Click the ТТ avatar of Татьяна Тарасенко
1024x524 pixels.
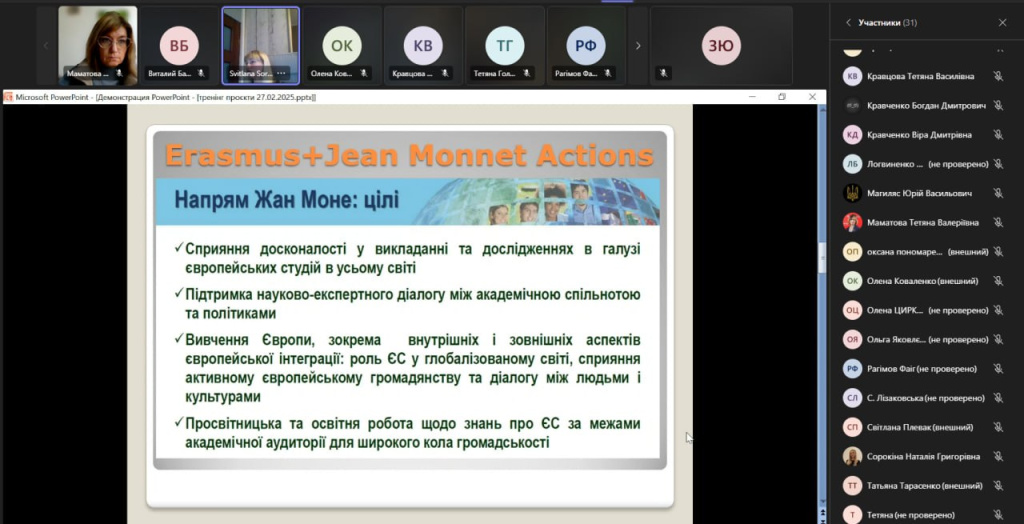coord(852,485)
